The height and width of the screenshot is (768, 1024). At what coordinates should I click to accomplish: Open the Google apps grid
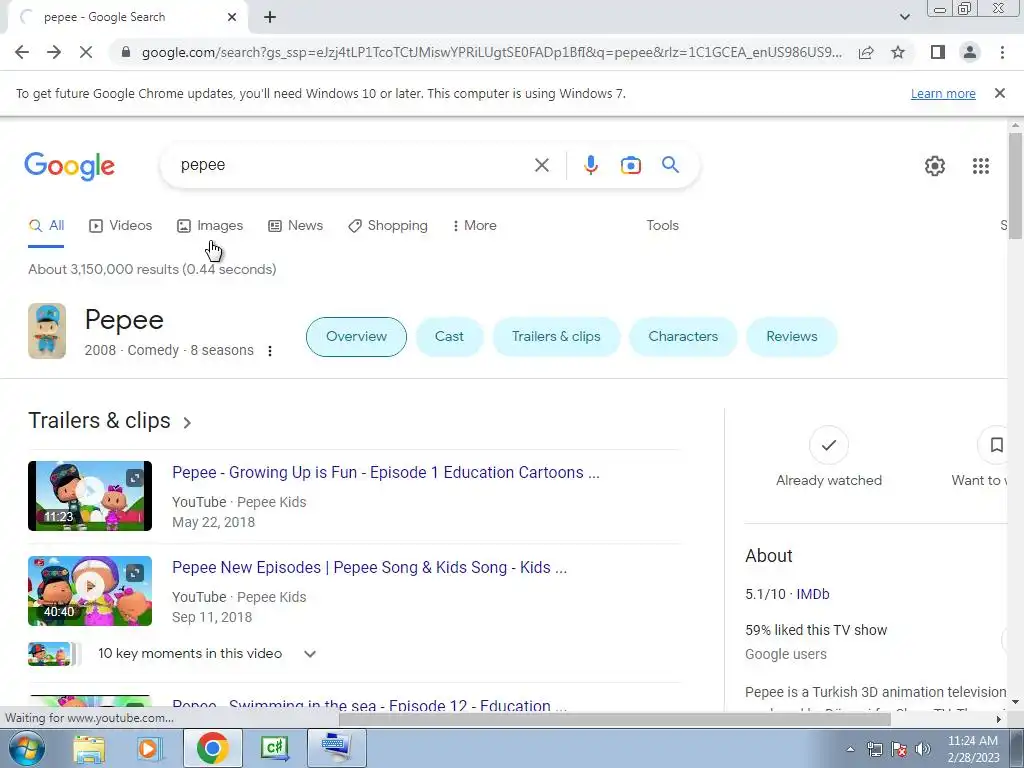click(980, 166)
